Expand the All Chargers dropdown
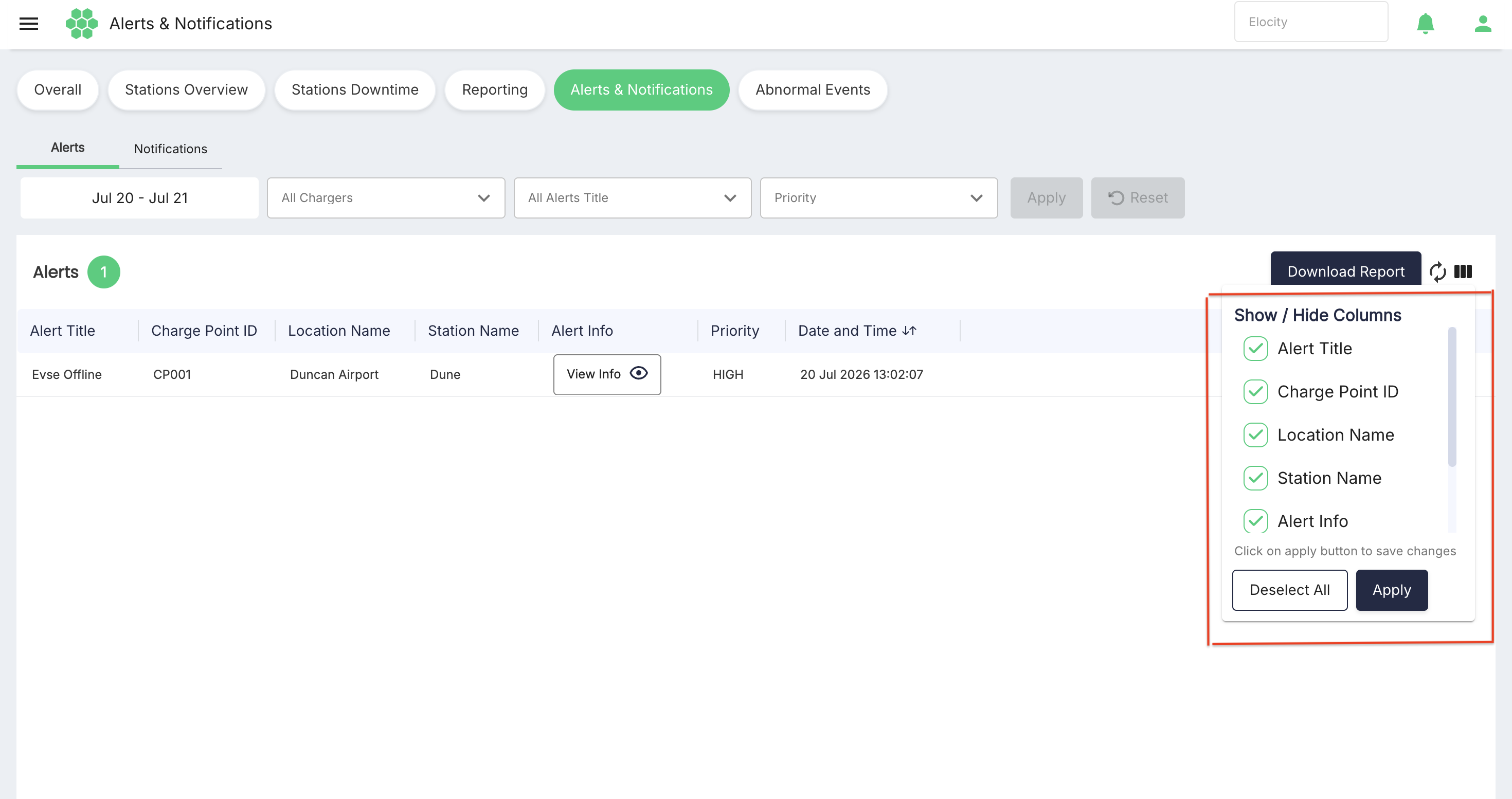 click(x=386, y=198)
